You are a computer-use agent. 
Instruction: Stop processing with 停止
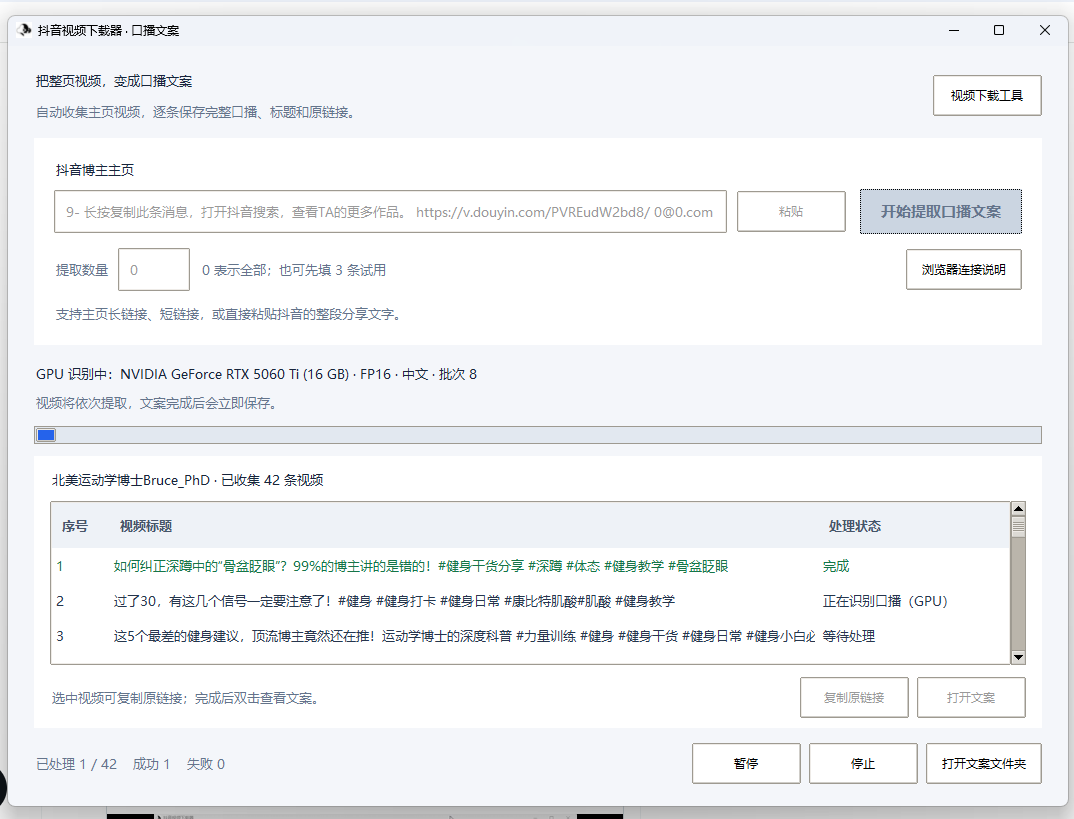click(x=863, y=764)
